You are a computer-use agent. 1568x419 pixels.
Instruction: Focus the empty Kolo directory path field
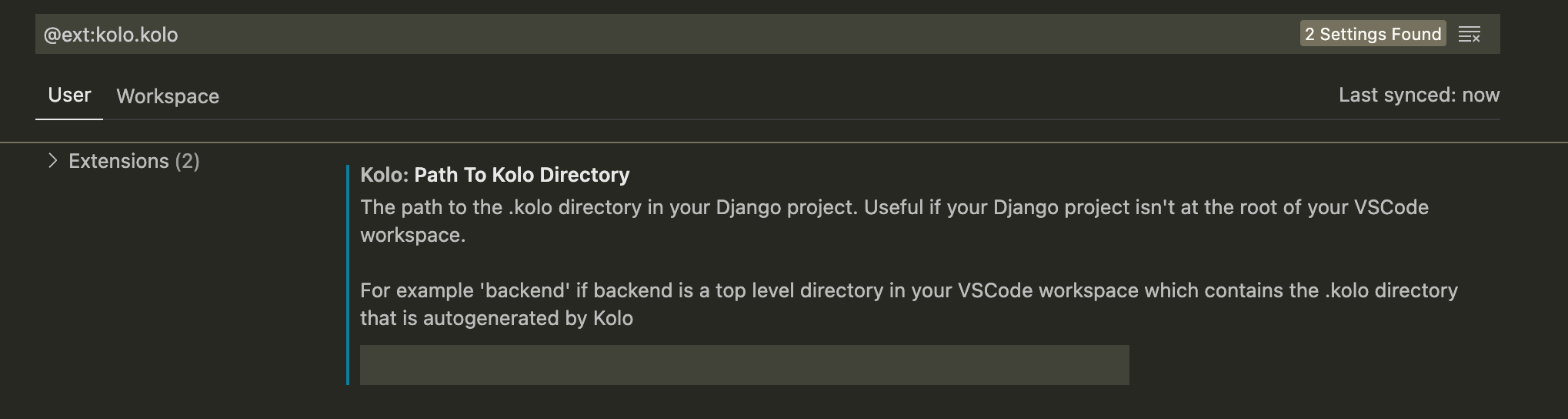[744, 365]
